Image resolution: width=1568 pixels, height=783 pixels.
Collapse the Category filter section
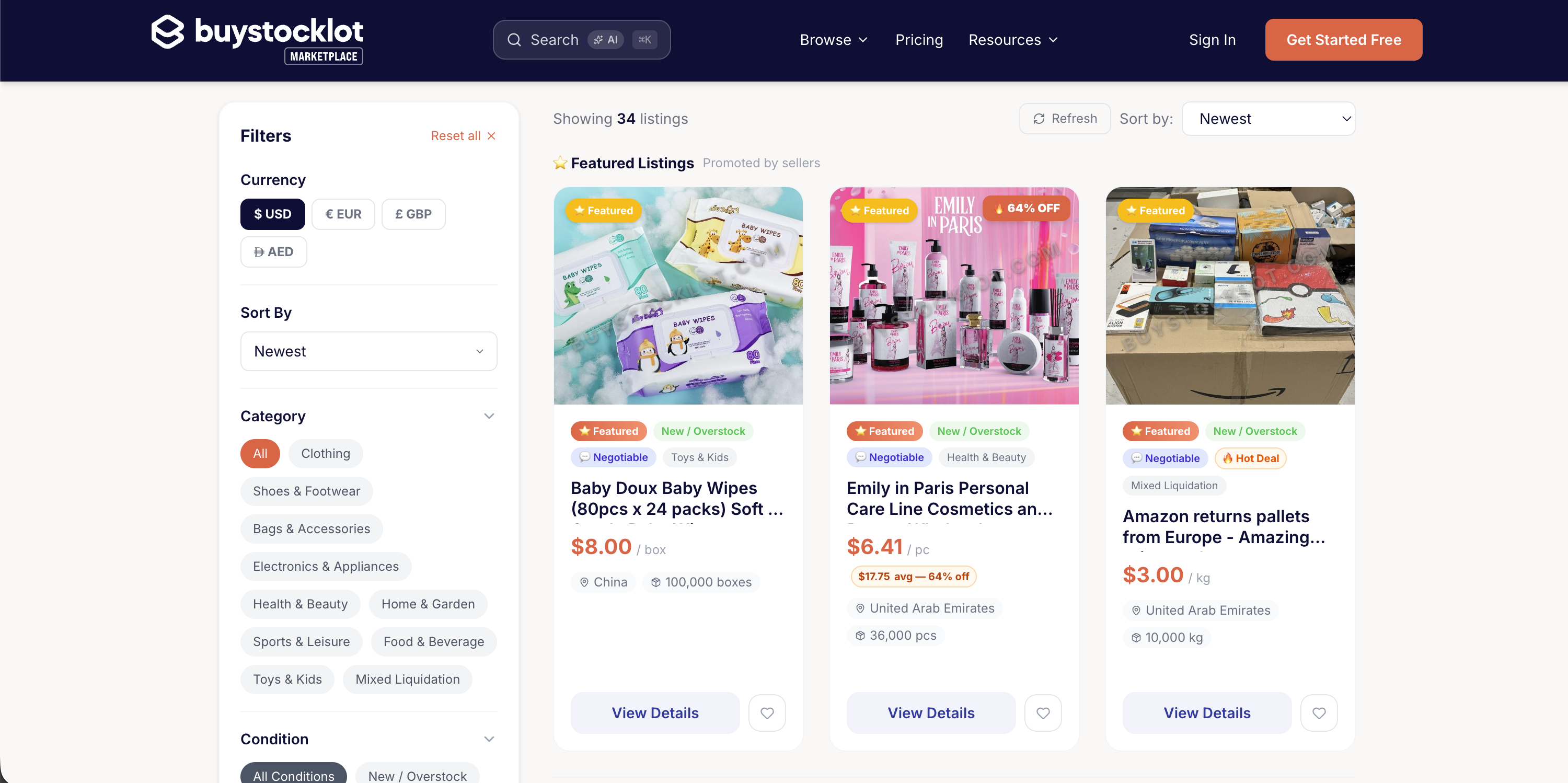coord(488,416)
